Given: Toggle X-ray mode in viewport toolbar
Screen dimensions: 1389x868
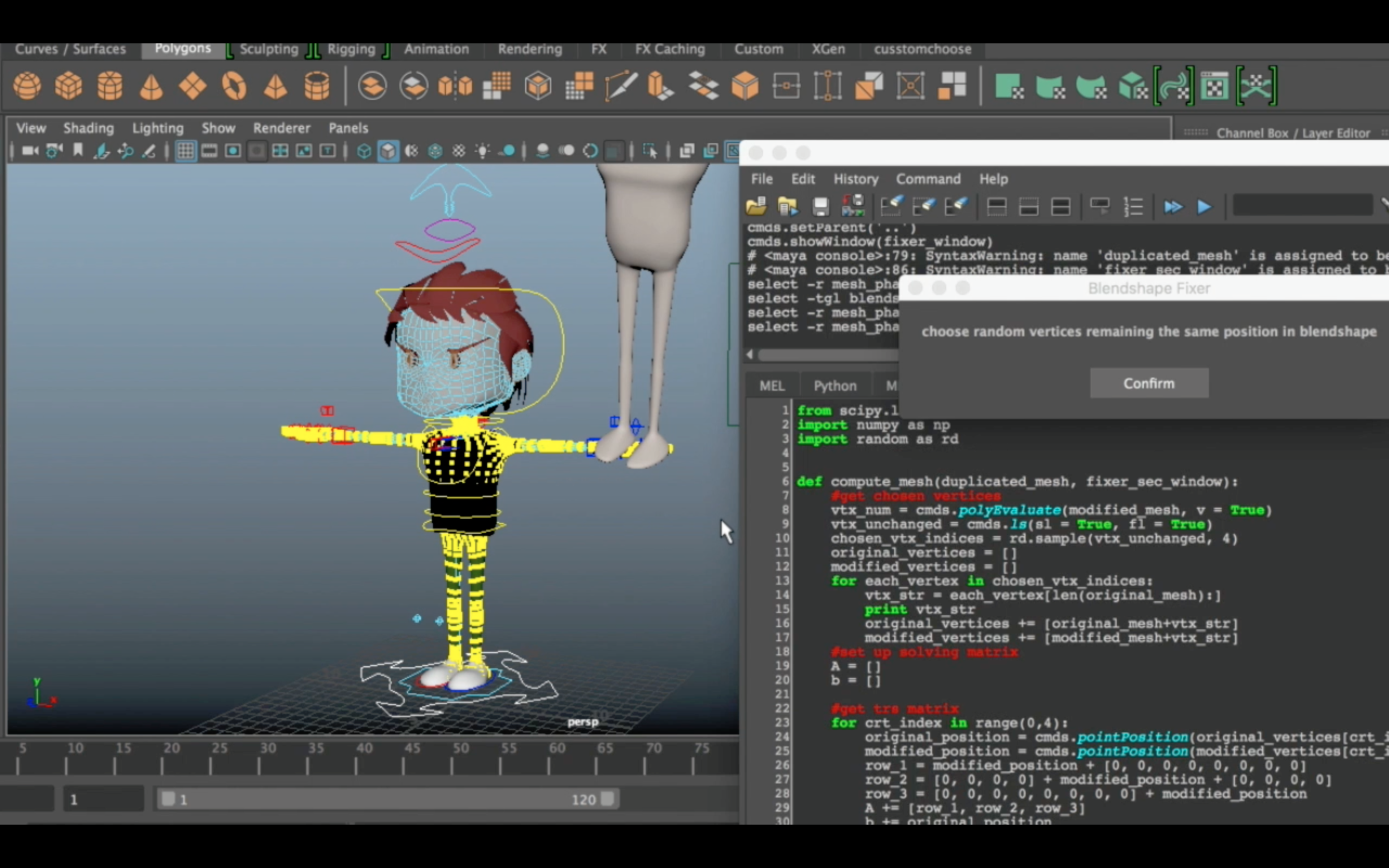Looking at the screenshot, I should tap(687, 151).
